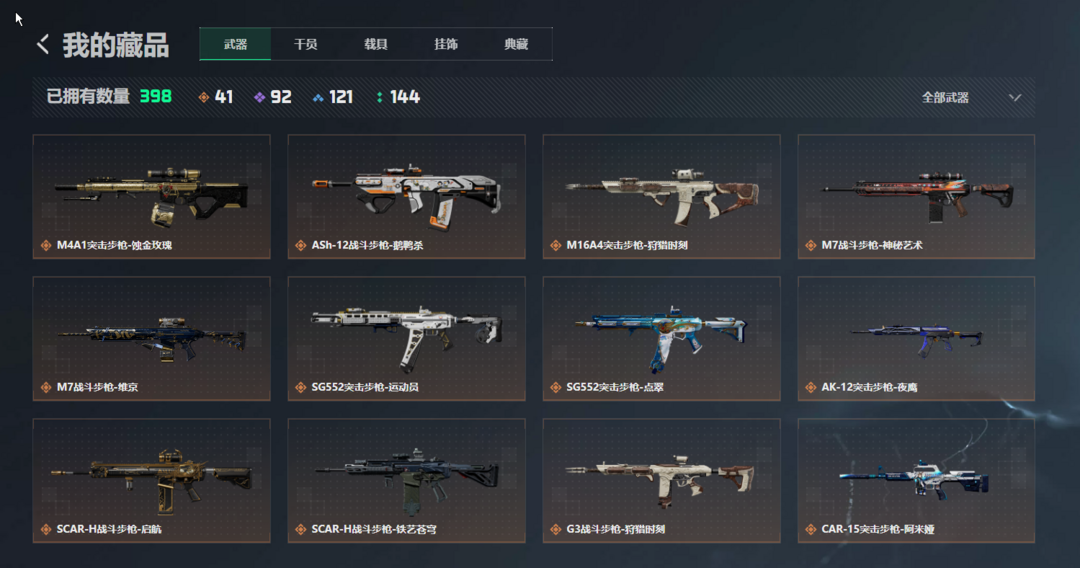Viewport: 1080px width, 568px height.
Task: Click the purple epic rarity count icon
Action: coord(260,98)
